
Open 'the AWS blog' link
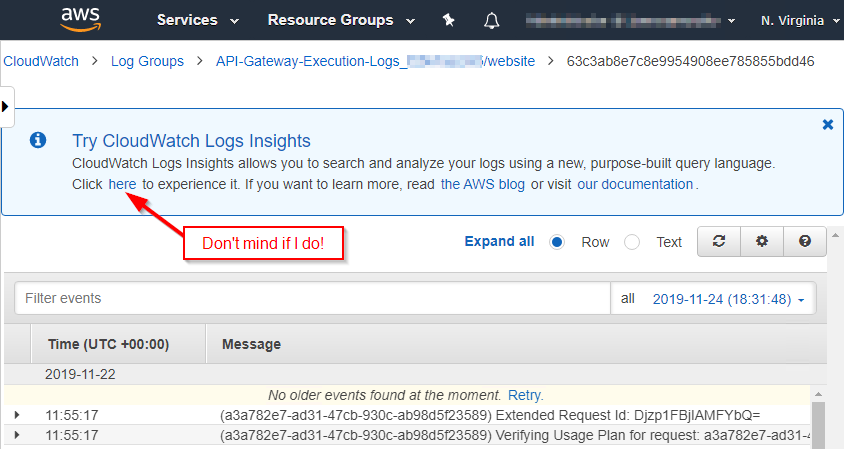pos(483,184)
